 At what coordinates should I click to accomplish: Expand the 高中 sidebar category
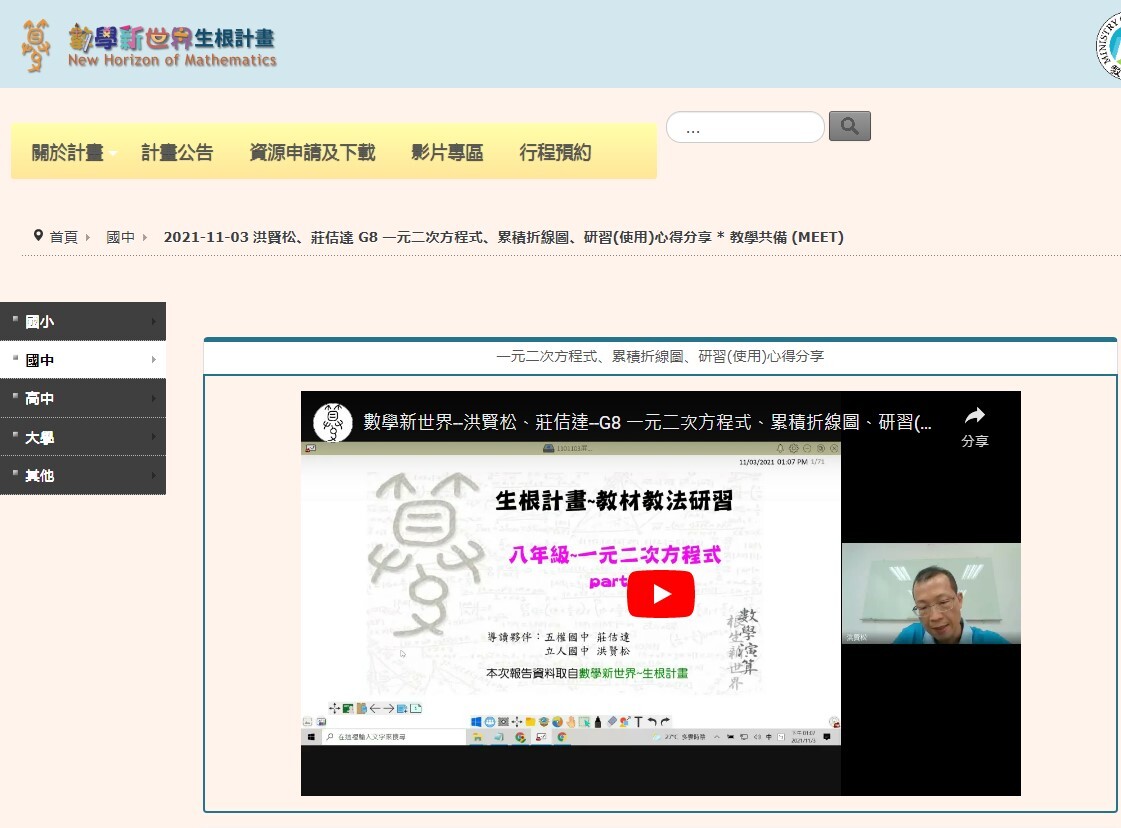(83, 399)
